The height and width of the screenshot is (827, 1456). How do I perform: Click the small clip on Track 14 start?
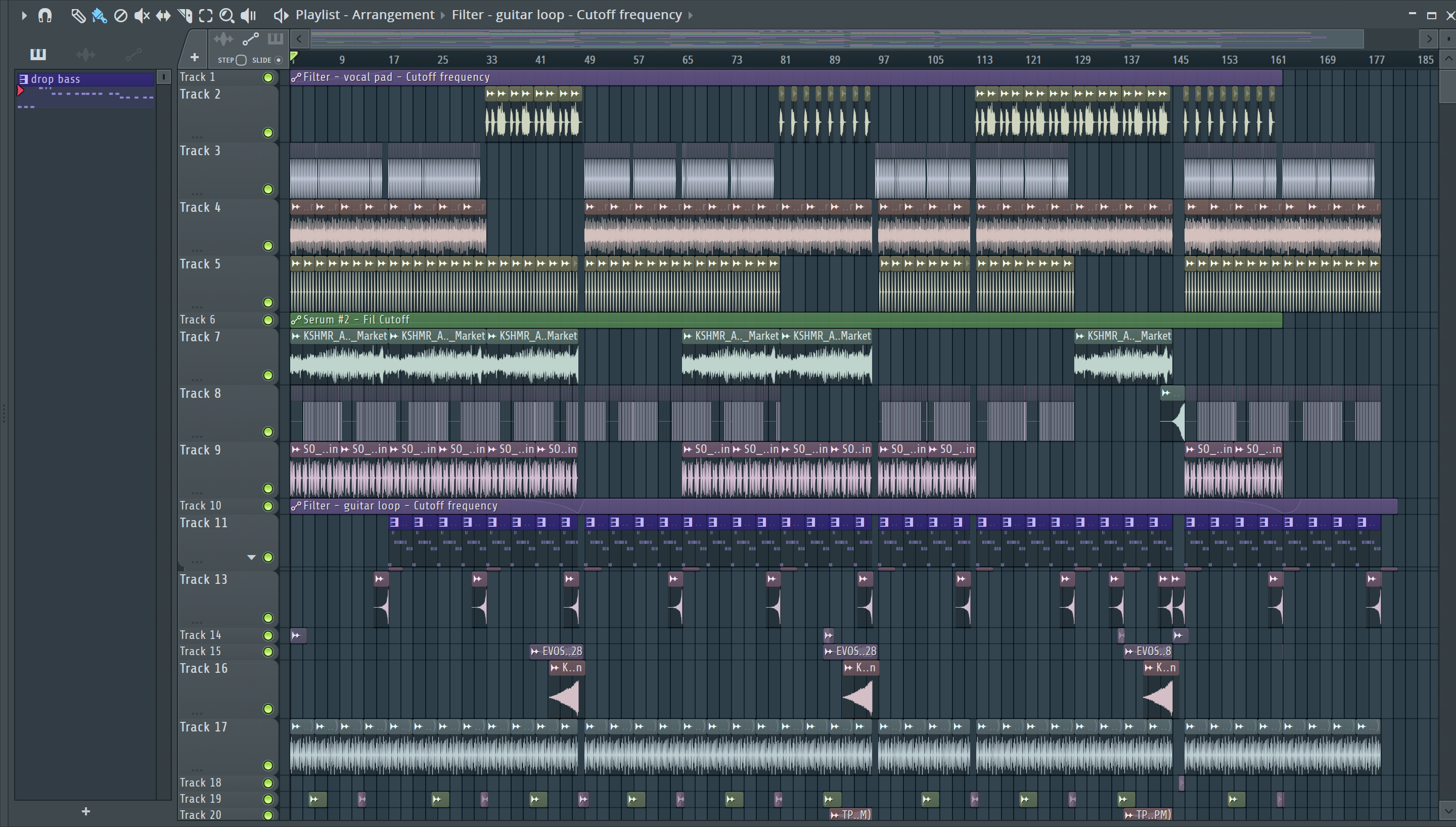pyautogui.click(x=298, y=635)
